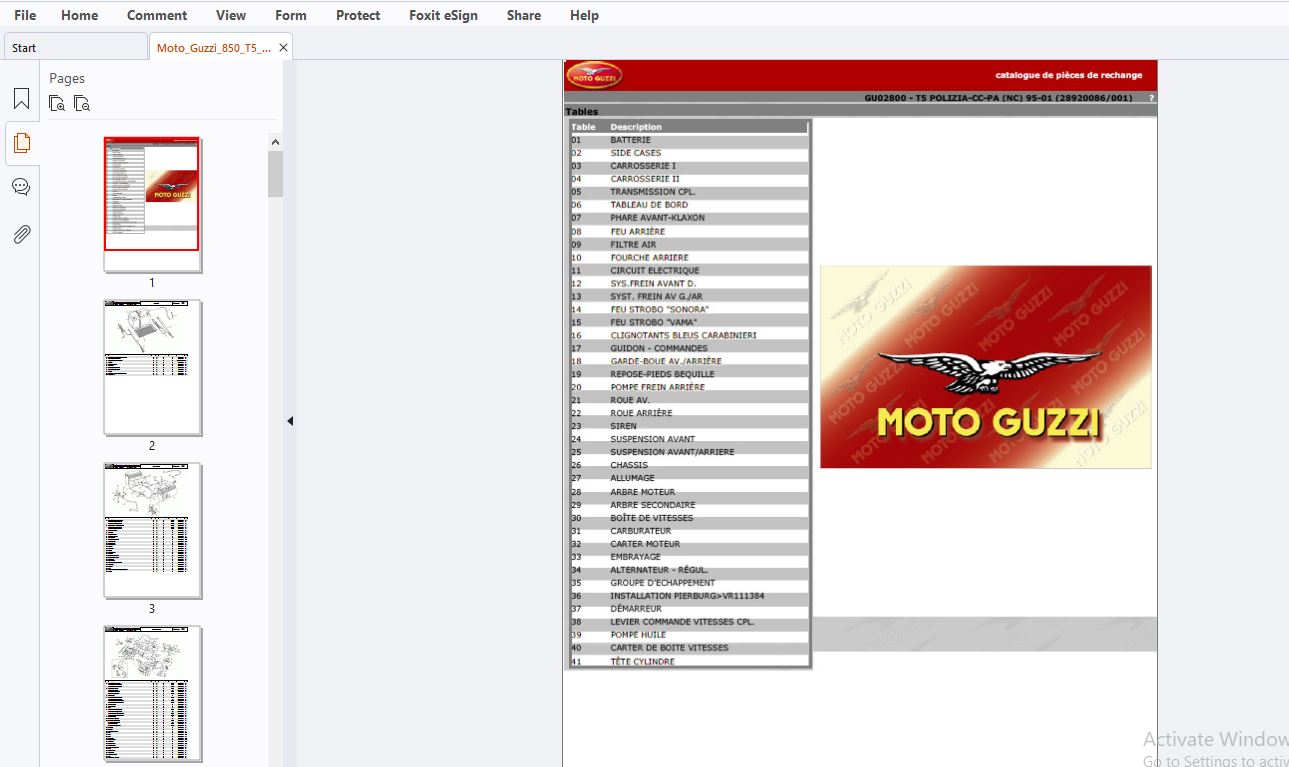The width and height of the screenshot is (1289, 767).
Task: Close the Moto_Guzzi_850_T5 document tab
Action: click(284, 47)
